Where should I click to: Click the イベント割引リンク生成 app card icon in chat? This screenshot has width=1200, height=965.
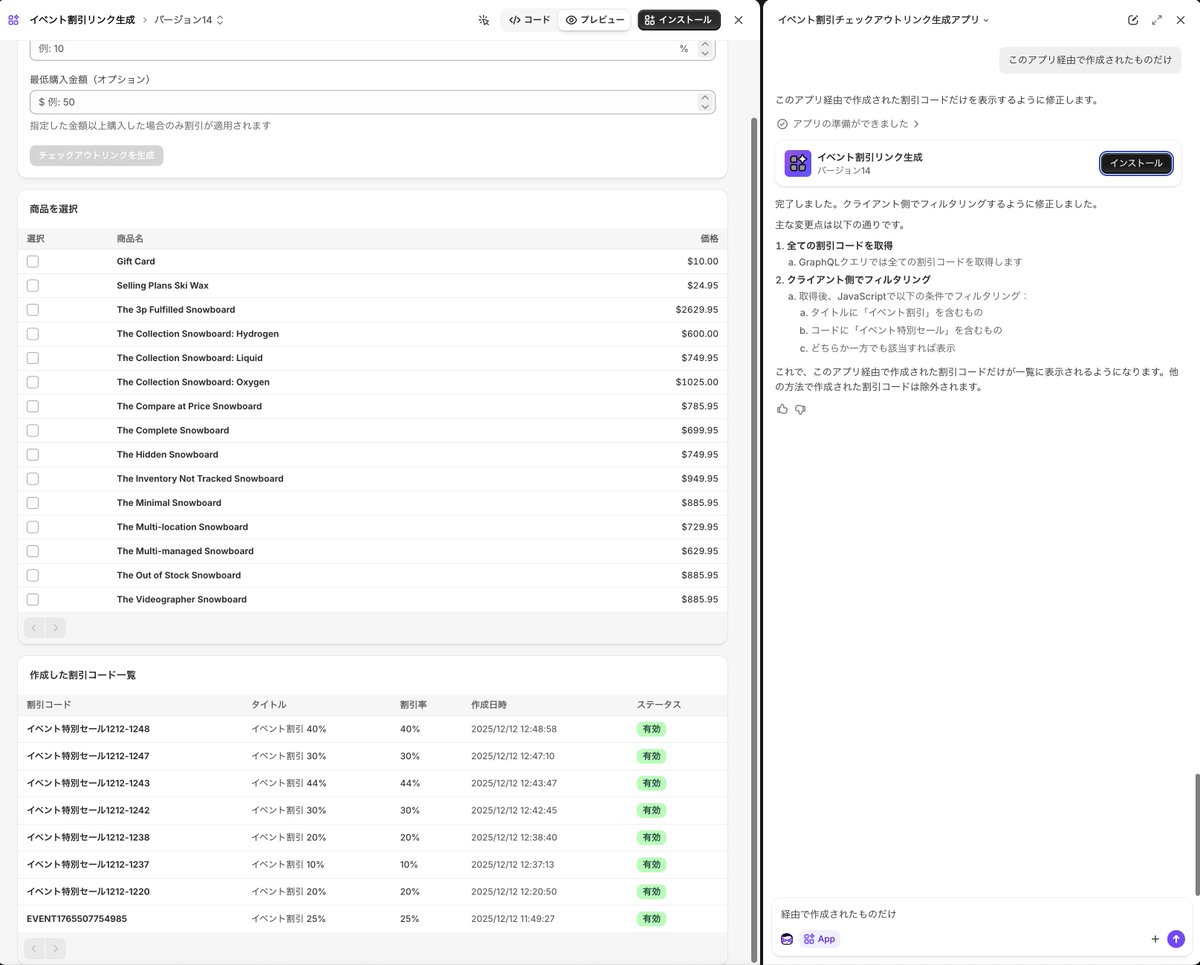(x=798, y=163)
